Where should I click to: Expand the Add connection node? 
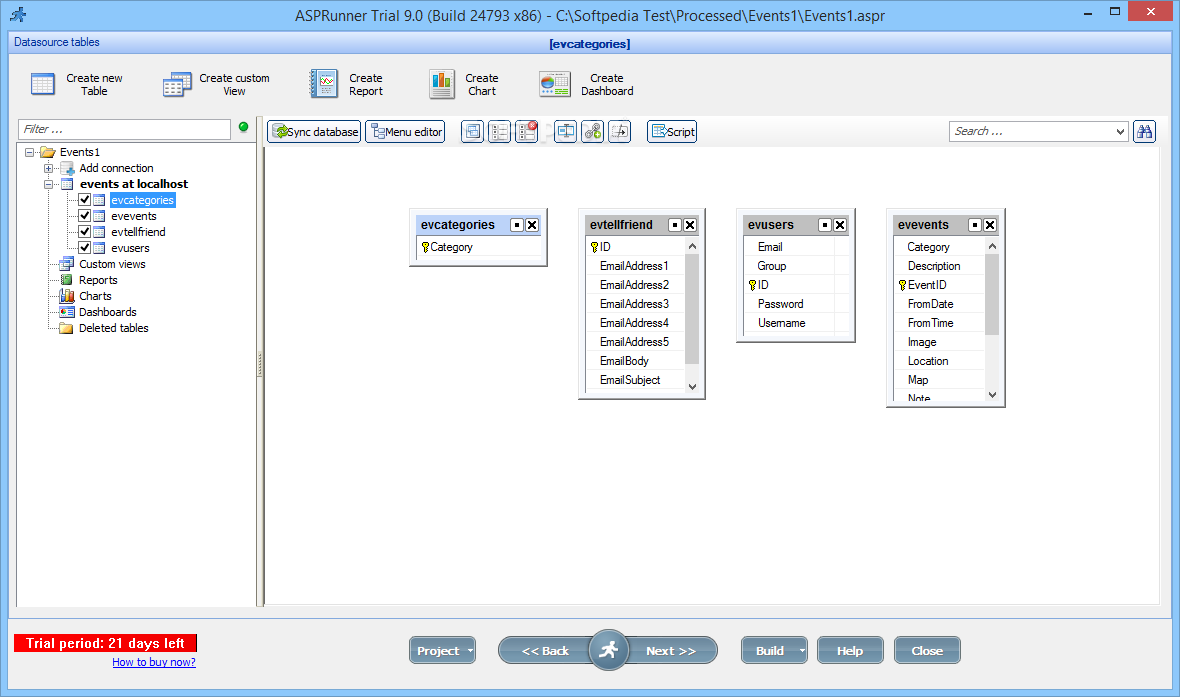click(48, 168)
